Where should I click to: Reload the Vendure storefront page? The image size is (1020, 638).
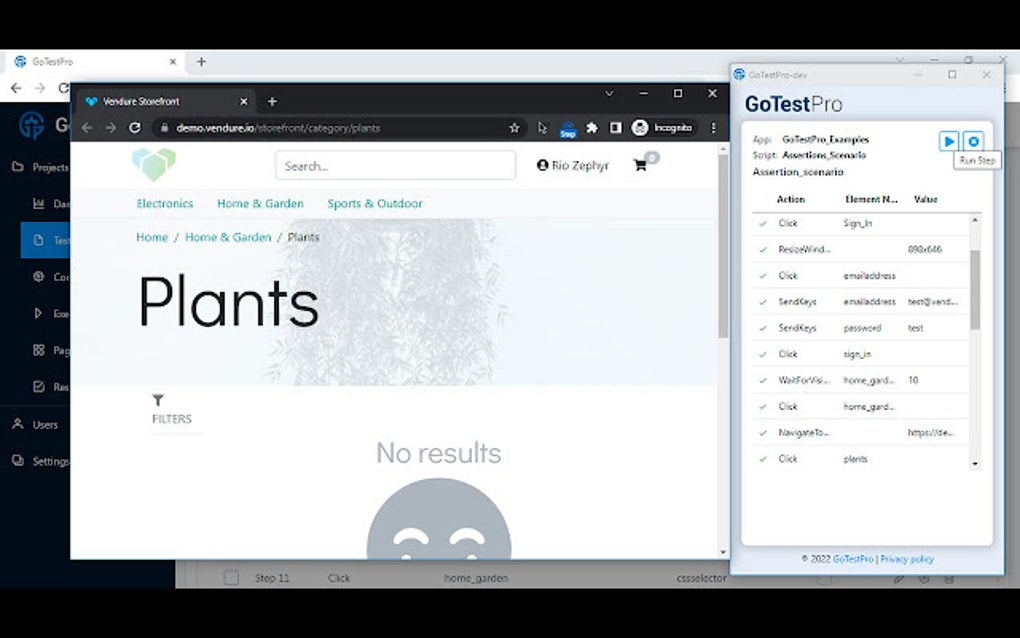point(135,128)
